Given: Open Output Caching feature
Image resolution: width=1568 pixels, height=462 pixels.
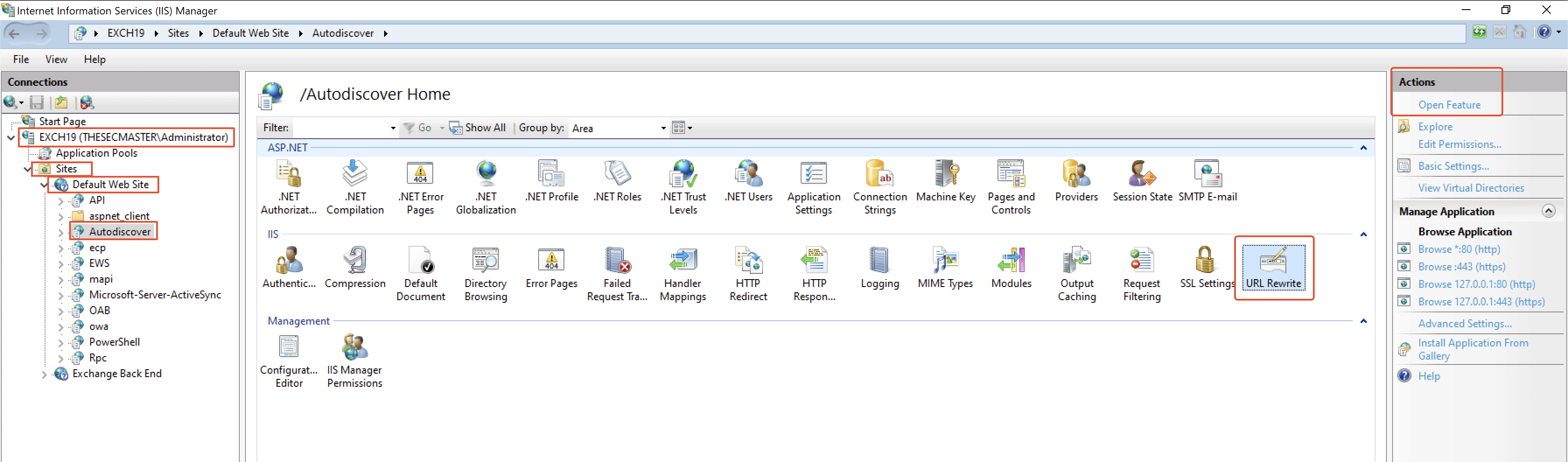Looking at the screenshot, I should click(x=1076, y=274).
